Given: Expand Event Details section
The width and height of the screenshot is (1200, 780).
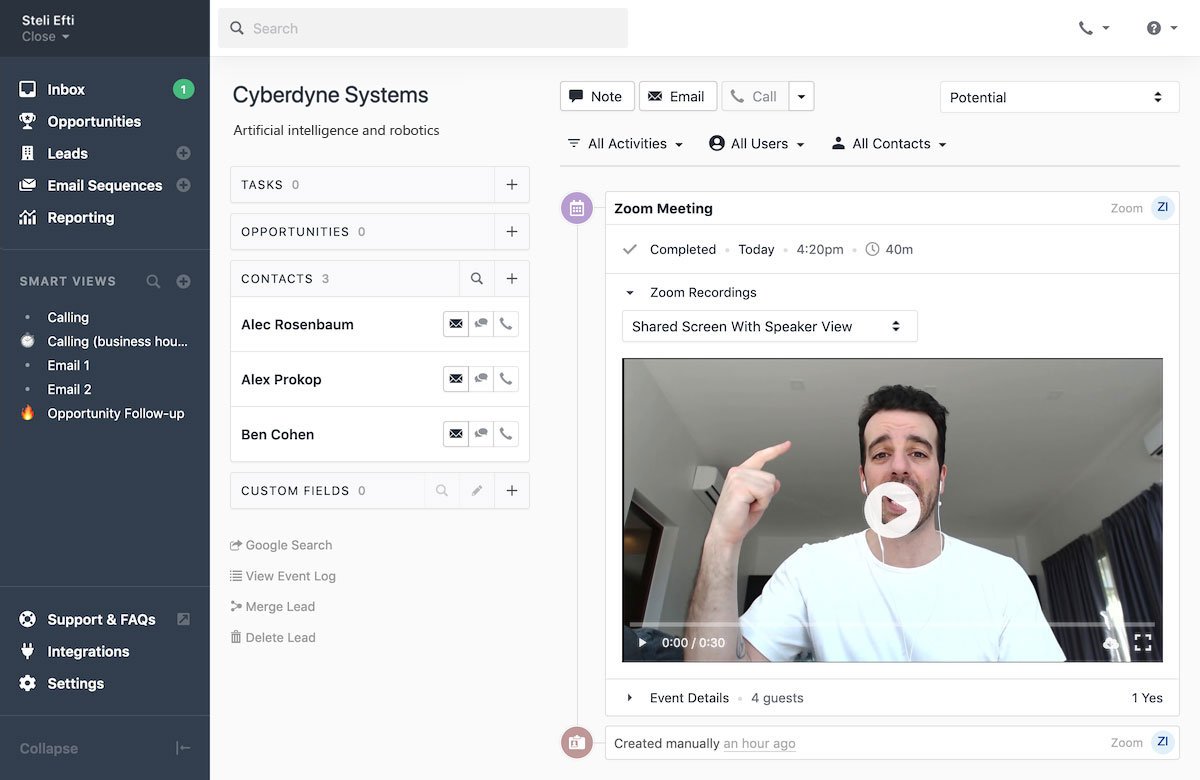Looking at the screenshot, I should 630,698.
